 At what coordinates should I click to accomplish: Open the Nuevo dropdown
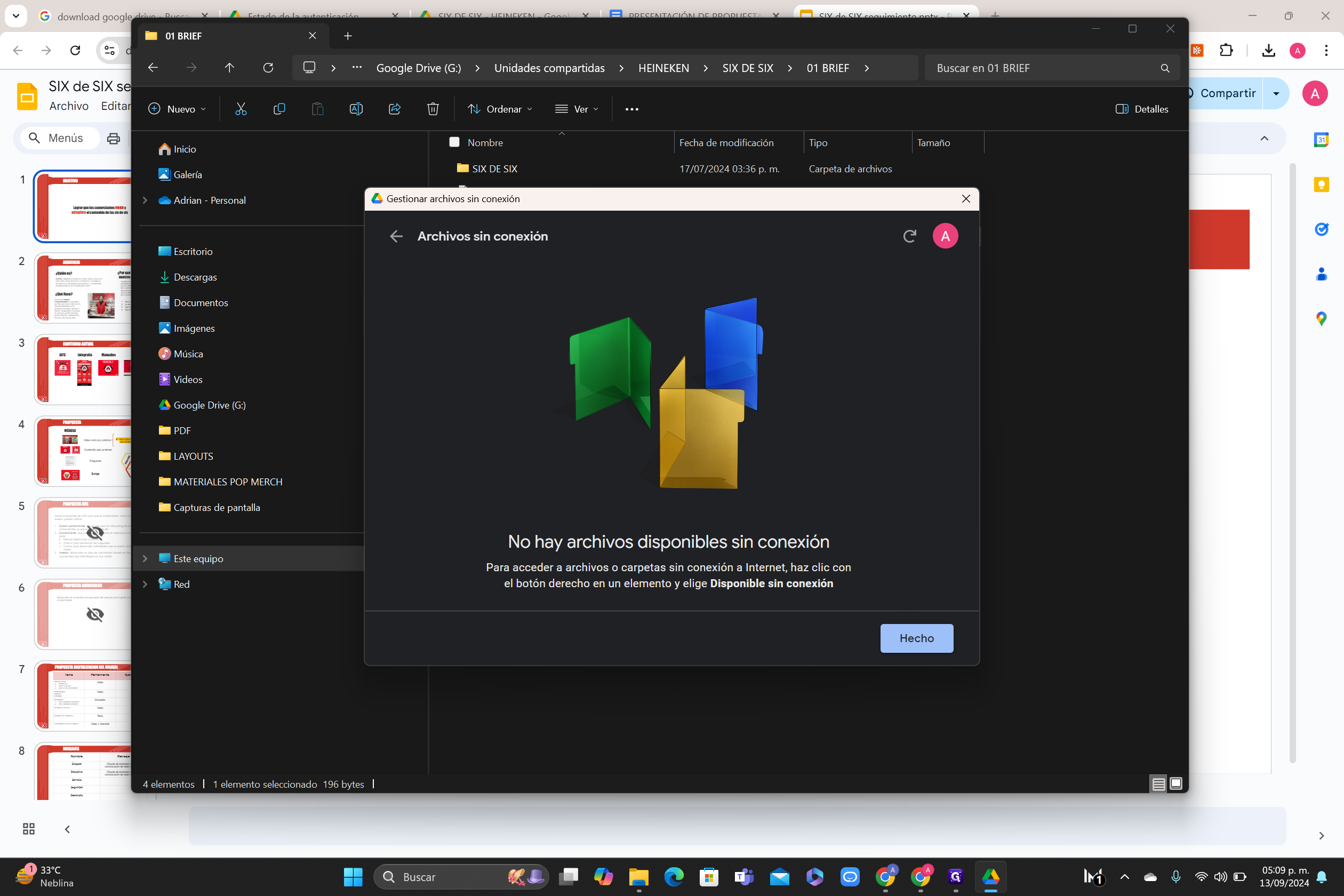[x=177, y=109]
